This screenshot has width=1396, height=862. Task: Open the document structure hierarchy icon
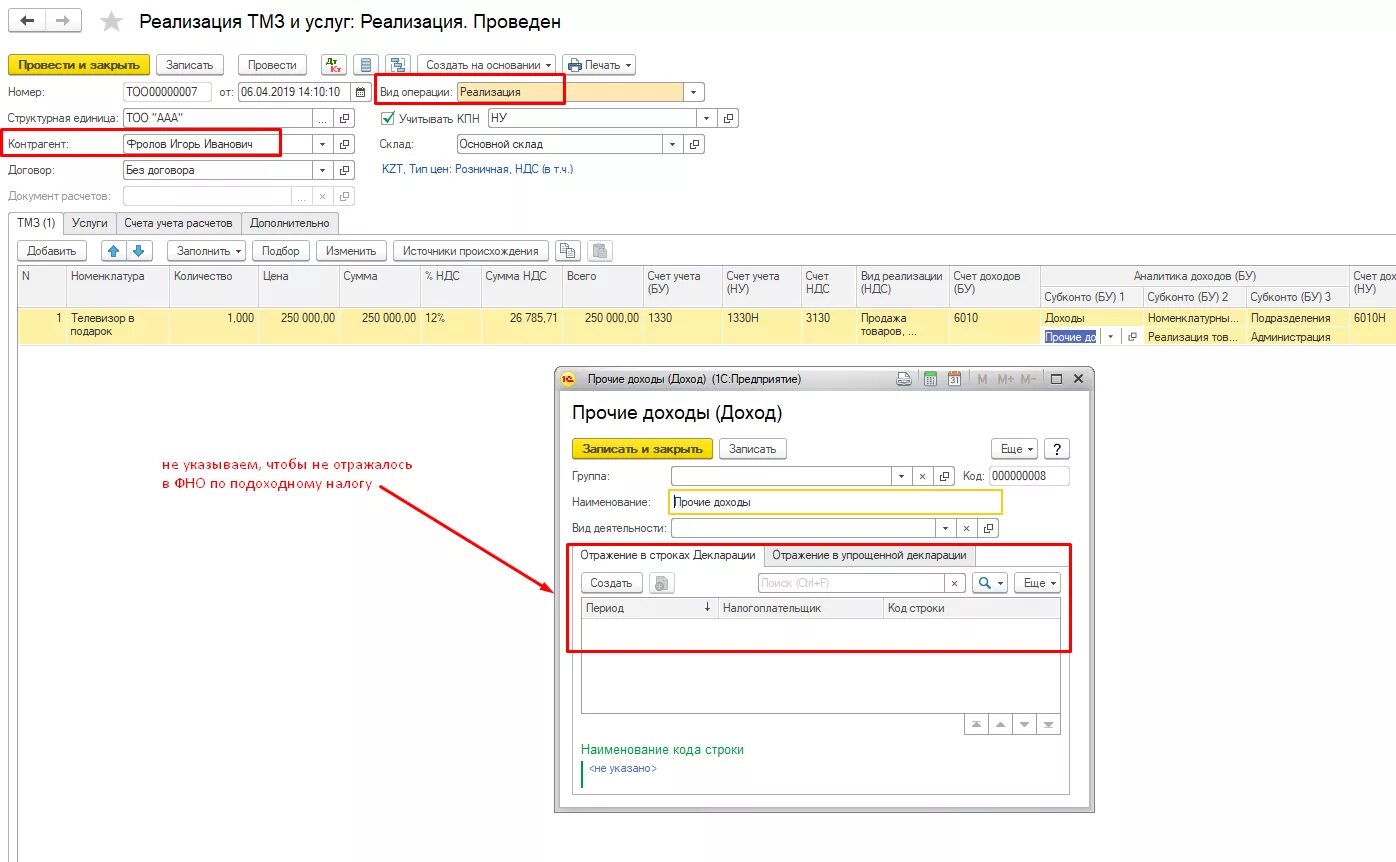pyautogui.click(x=398, y=65)
